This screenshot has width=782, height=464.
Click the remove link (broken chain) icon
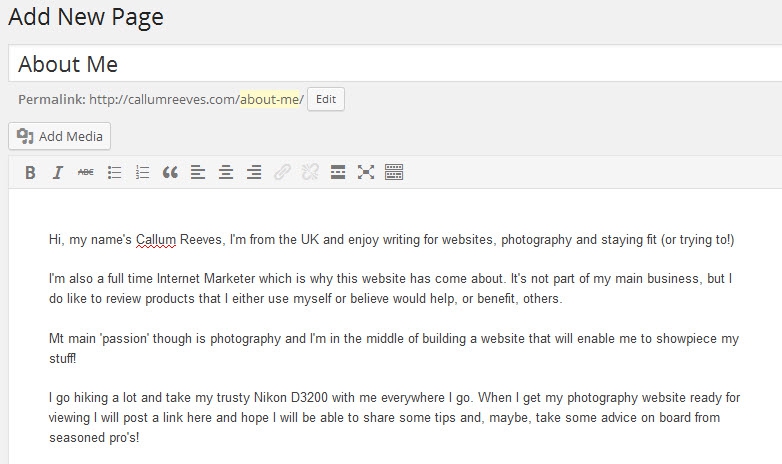point(310,173)
